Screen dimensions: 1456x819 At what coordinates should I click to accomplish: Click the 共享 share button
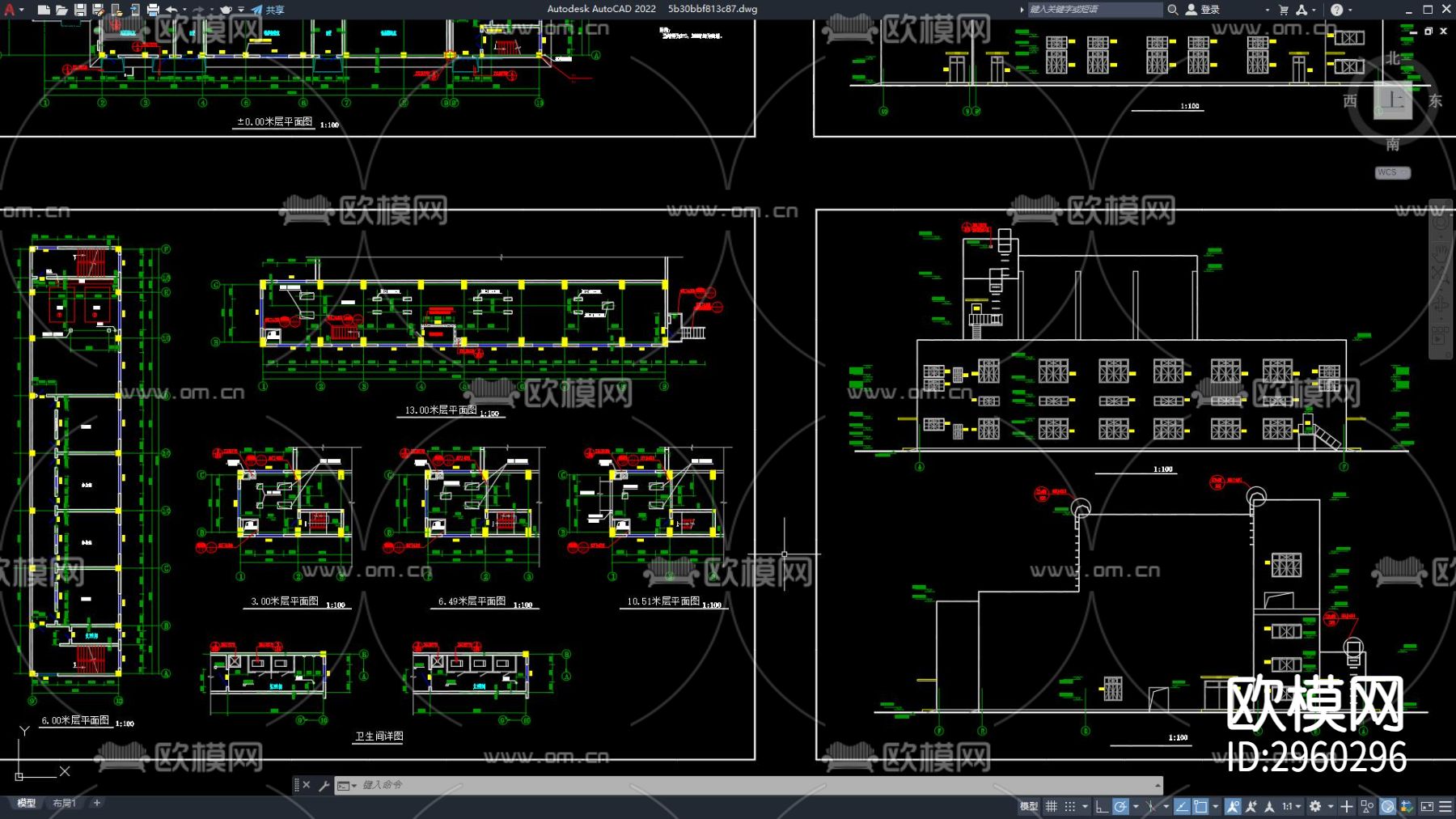tap(269, 10)
